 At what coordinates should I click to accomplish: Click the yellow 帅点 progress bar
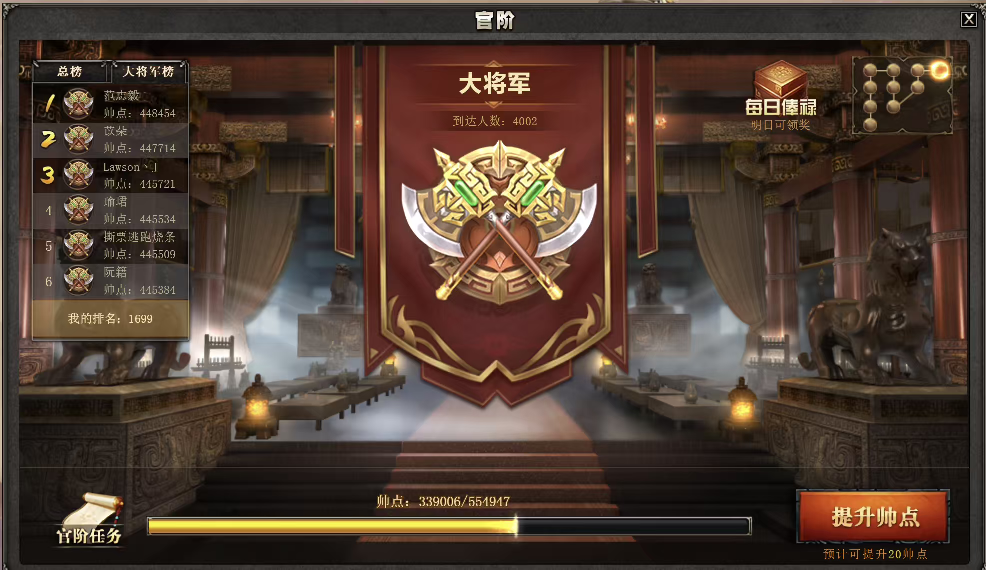(x=449, y=526)
